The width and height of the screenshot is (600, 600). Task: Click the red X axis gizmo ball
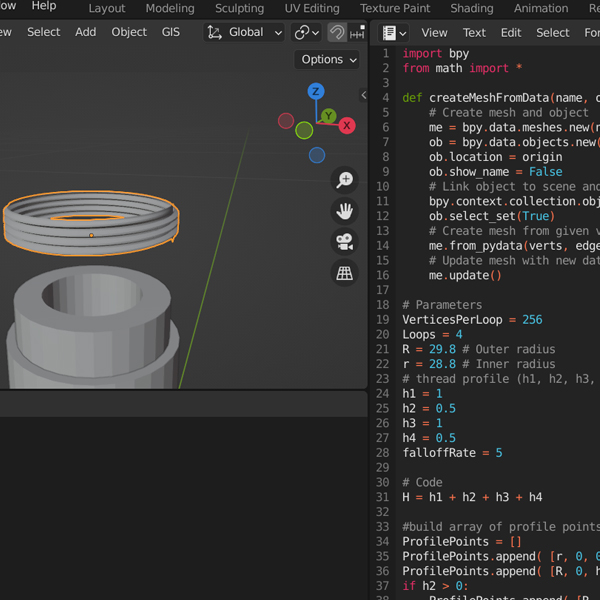click(x=347, y=125)
